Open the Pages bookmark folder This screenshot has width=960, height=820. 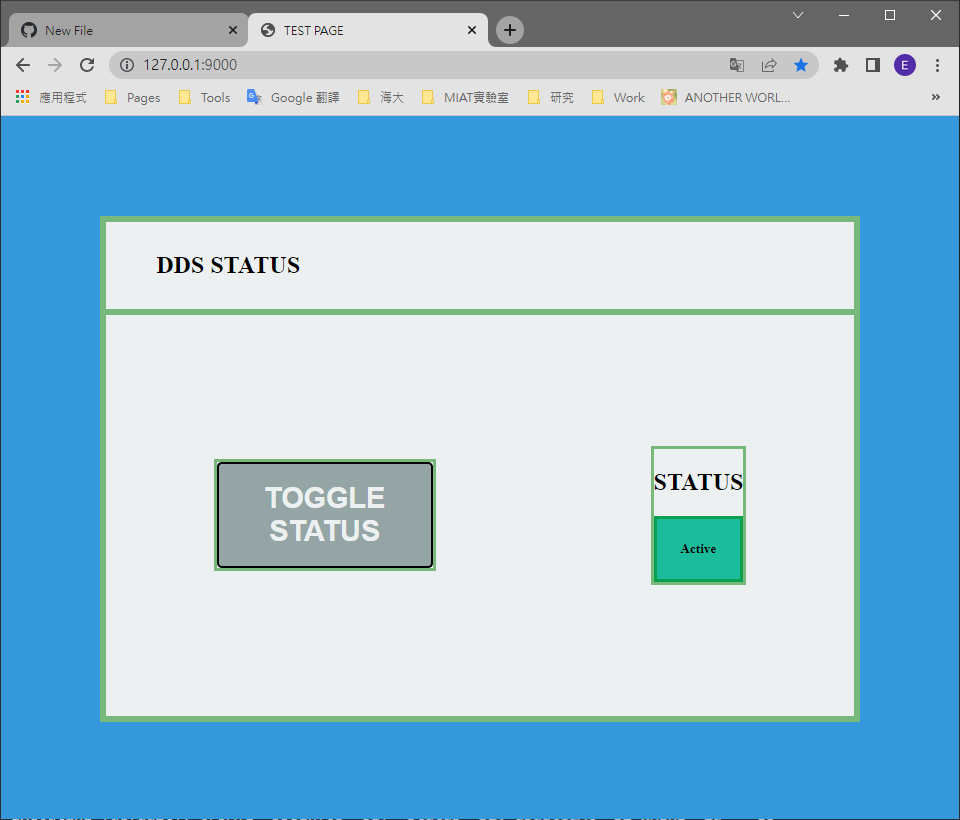tap(133, 97)
